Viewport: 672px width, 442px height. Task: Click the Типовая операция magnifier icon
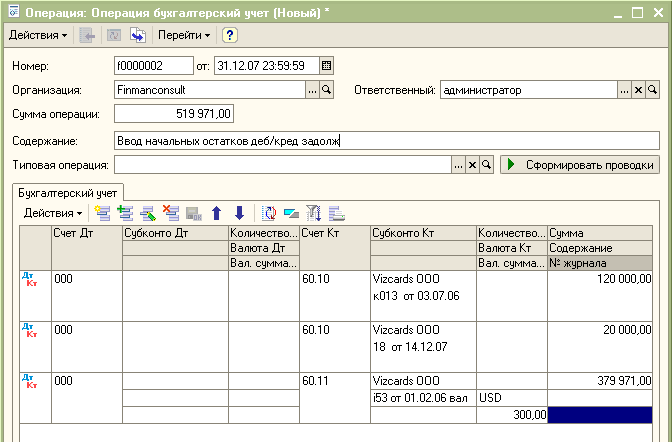click(486, 165)
